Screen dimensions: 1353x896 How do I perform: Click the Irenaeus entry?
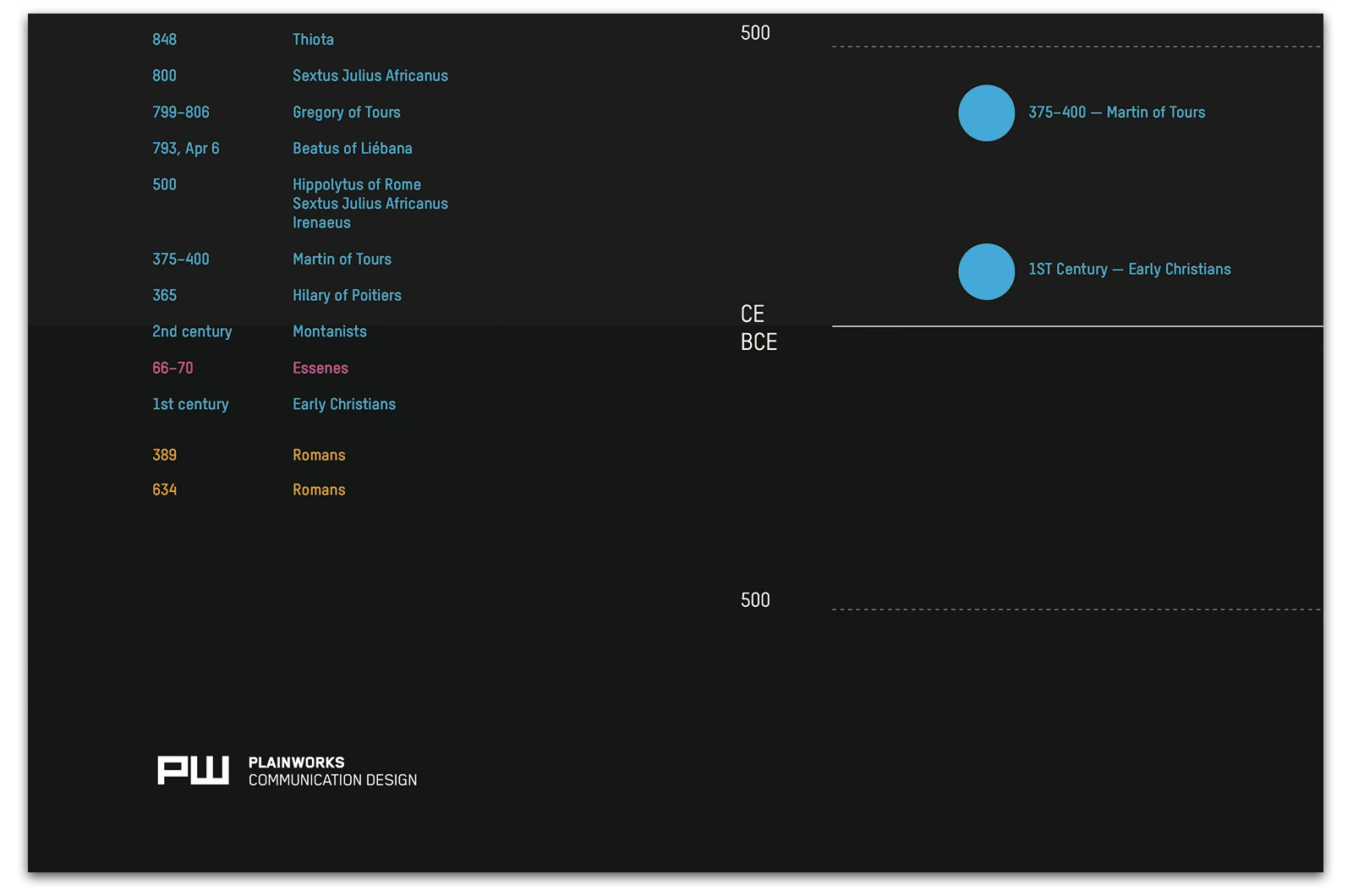tap(321, 223)
